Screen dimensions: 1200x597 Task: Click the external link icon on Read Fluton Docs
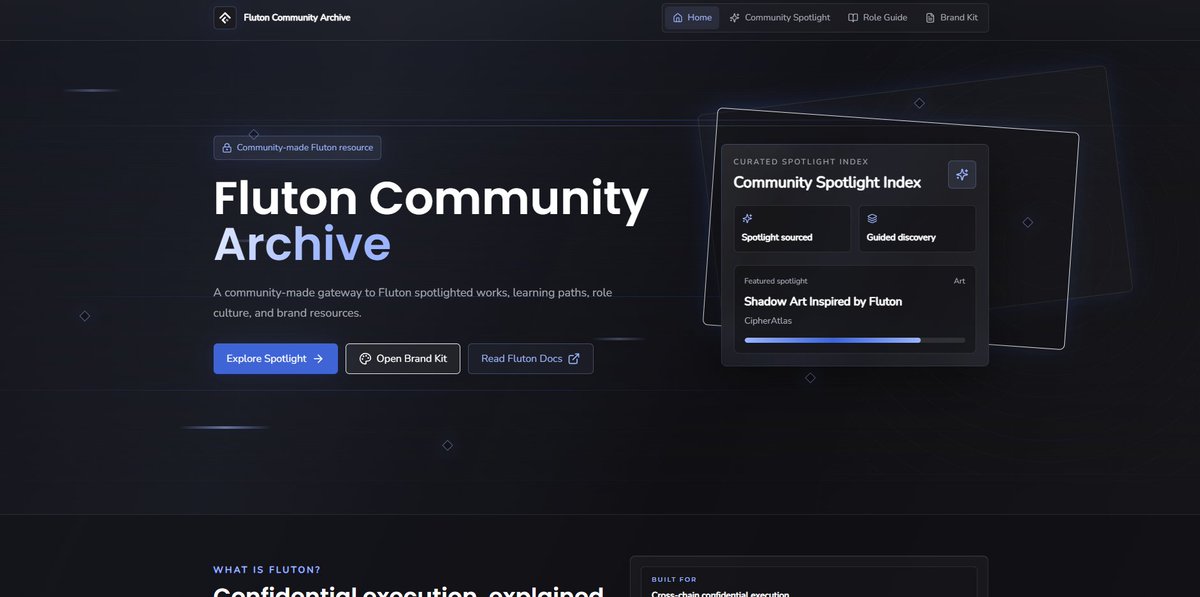tap(574, 359)
